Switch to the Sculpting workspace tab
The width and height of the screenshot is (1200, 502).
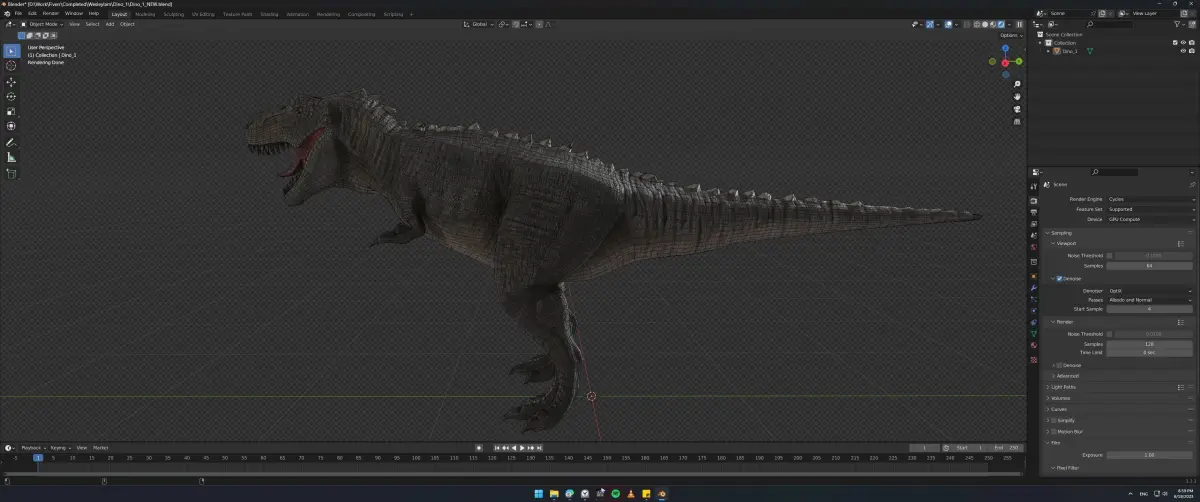(x=173, y=14)
